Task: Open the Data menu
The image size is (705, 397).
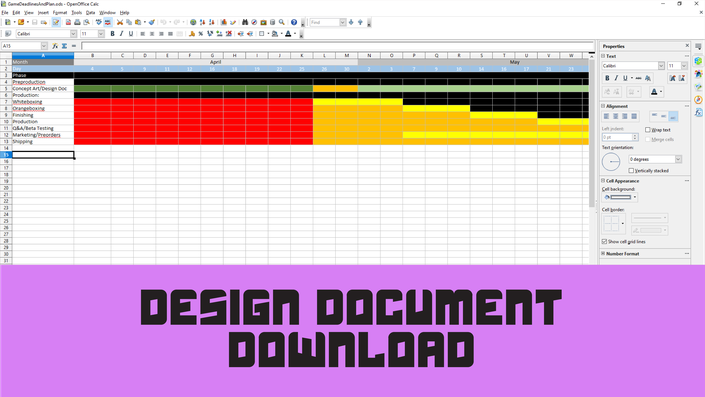Action: tap(90, 13)
